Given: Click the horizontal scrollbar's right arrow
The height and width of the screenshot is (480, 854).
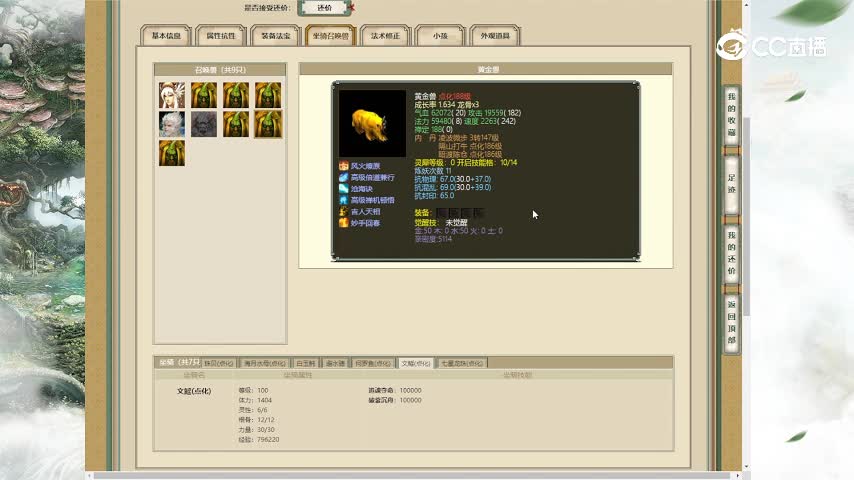Looking at the screenshot, I should pyautogui.click(x=739, y=476).
